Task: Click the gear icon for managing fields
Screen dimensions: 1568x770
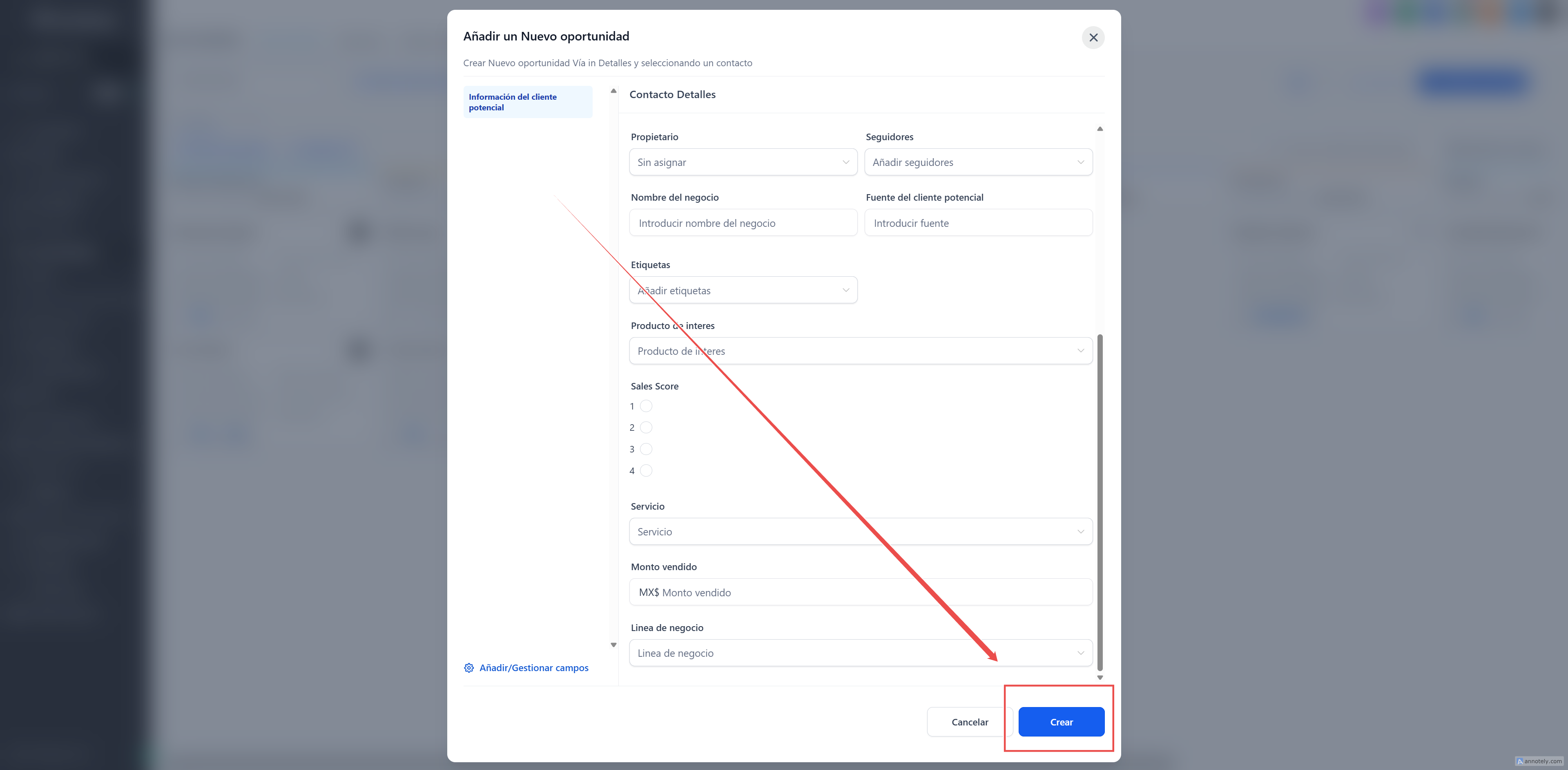Action: coord(469,668)
